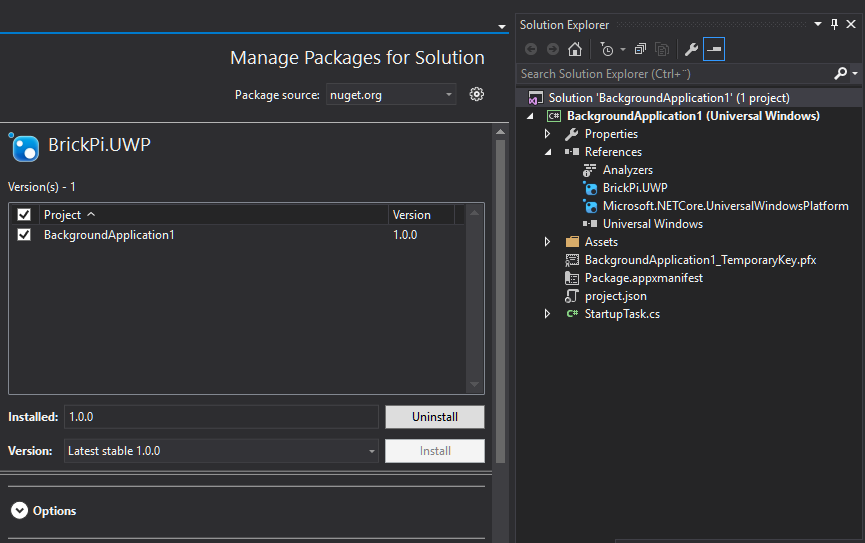Close the Solution Explorer panel
The width and height of the screenshot is (865, 543).
(851, 24)
